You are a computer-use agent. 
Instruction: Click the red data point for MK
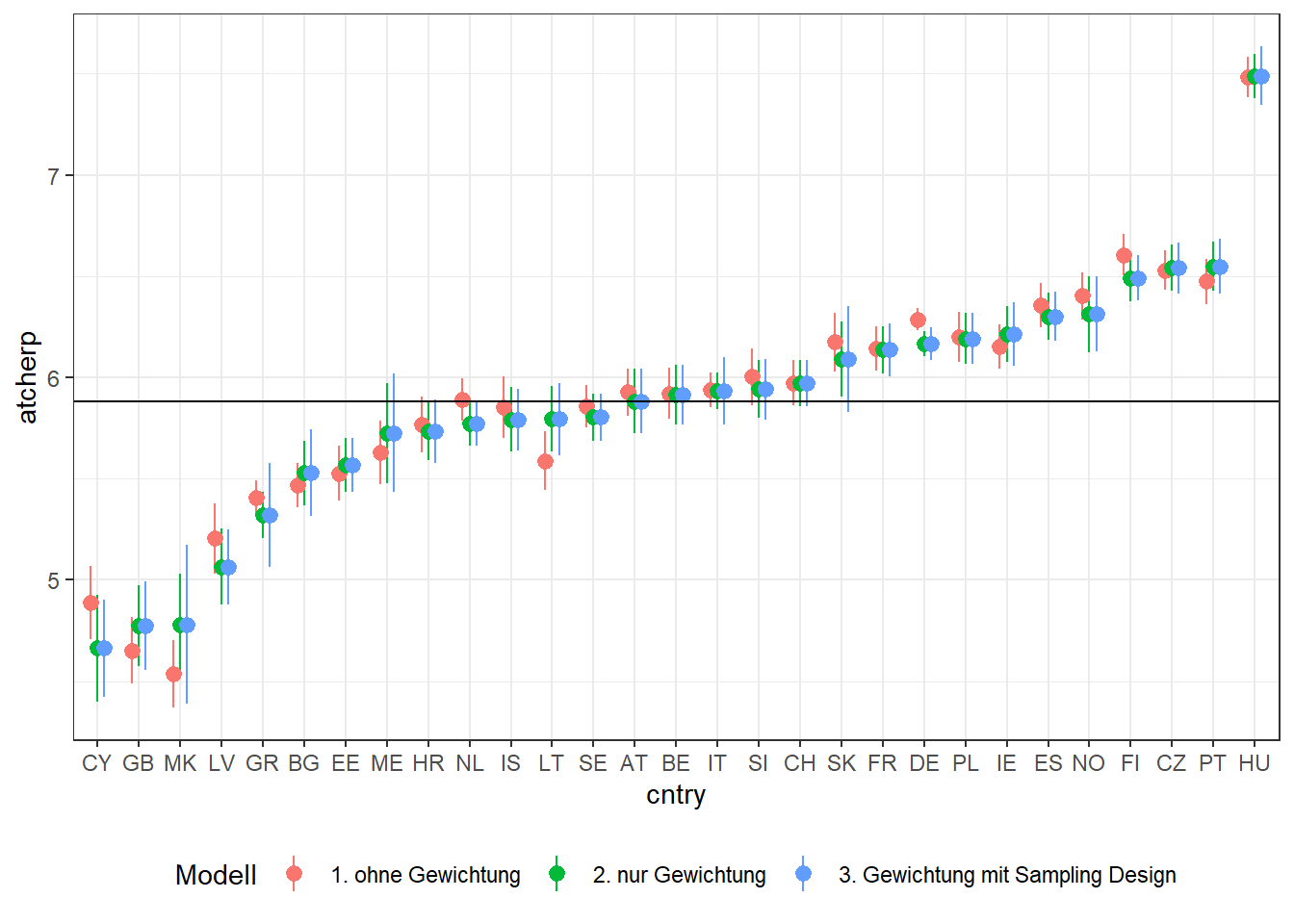click(x=173, y=674)
